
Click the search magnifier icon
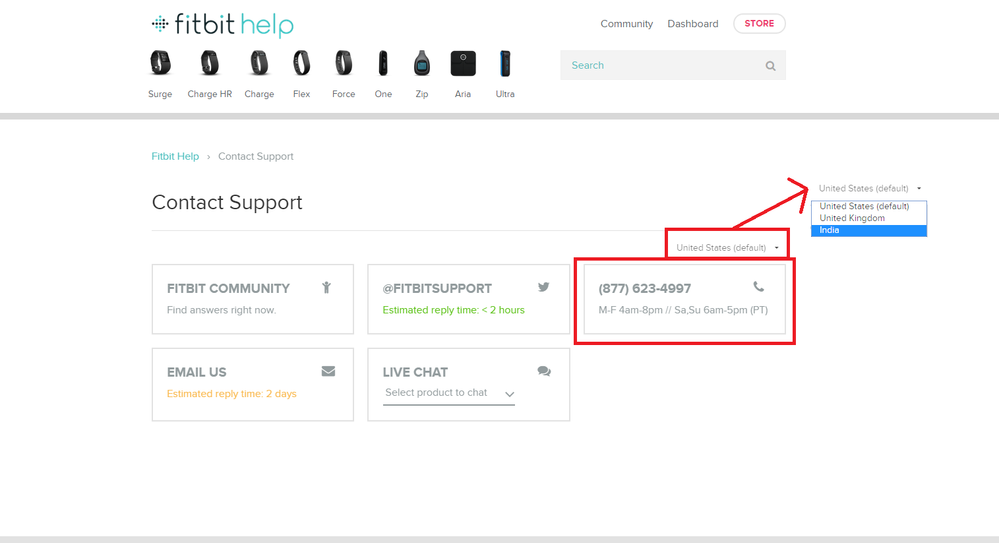tap(770, 66)
